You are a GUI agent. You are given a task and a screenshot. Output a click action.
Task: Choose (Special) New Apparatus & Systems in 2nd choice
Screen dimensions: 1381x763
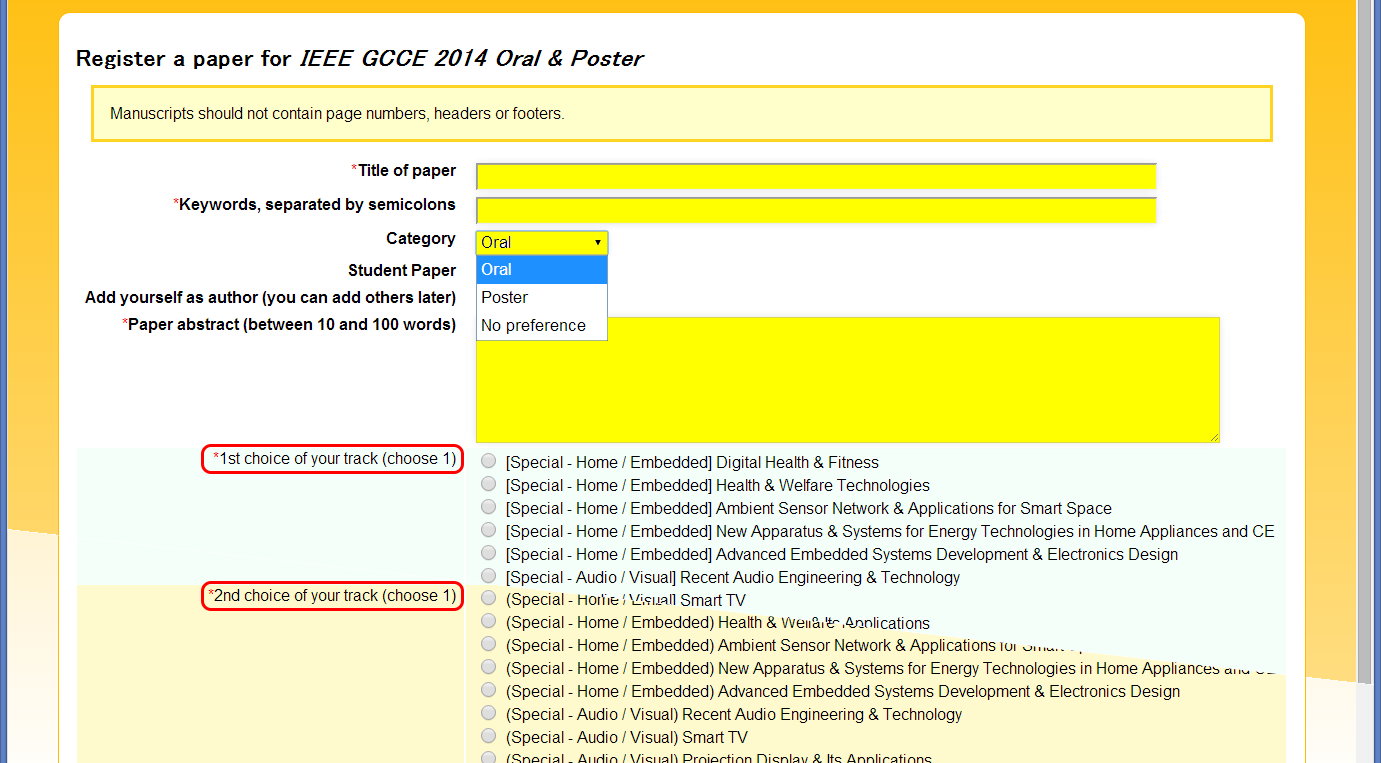(488, 668)
